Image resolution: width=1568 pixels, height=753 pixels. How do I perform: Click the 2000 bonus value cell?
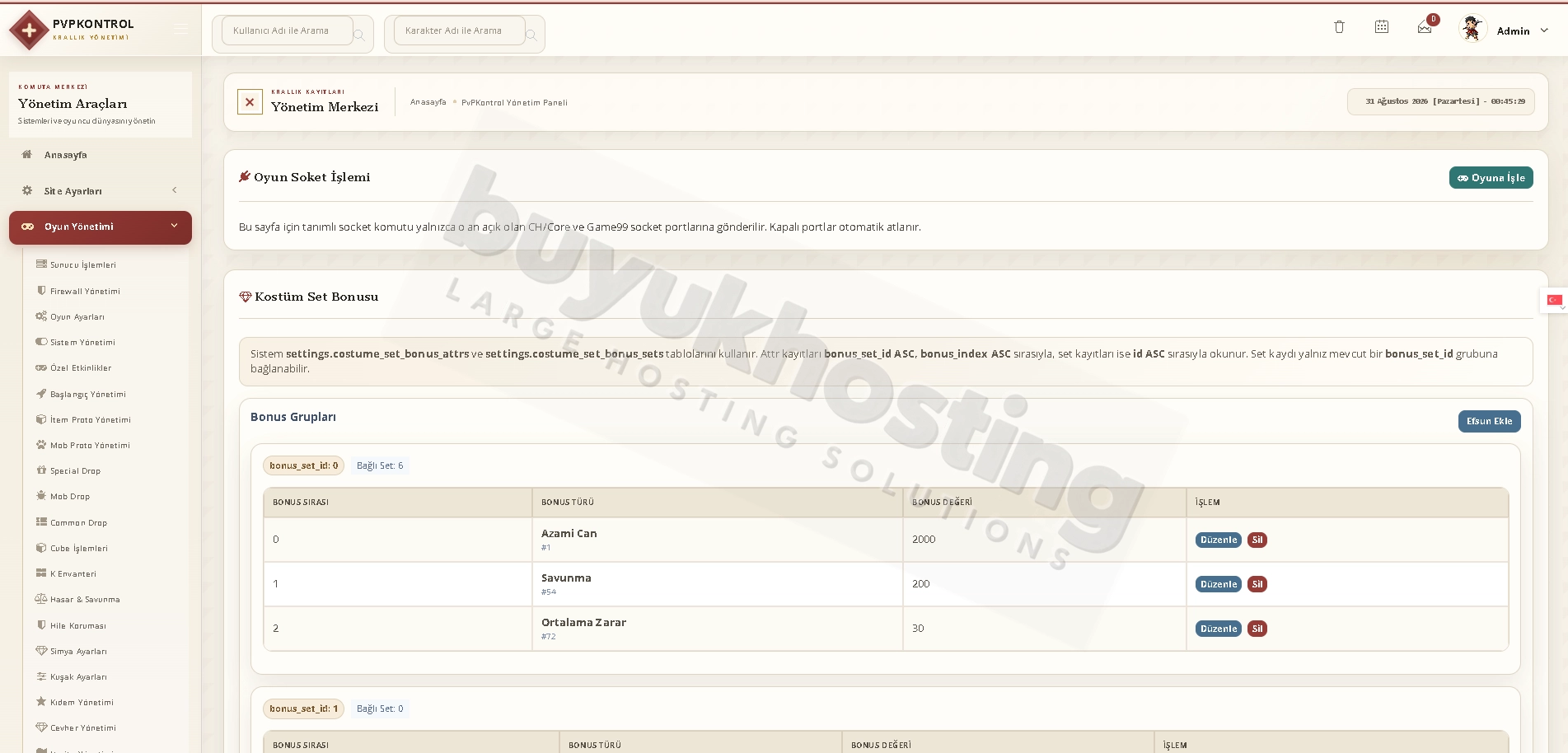tap(1044, 540)
